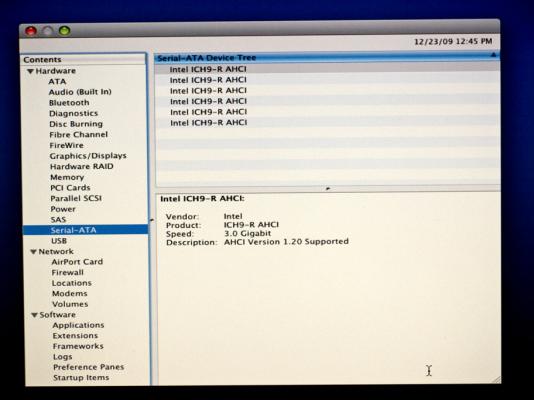Image resolution: width=534 pixels, height=400 pixels.
Task: Click the window resize corner grip
Action: (x=497, y=379)
